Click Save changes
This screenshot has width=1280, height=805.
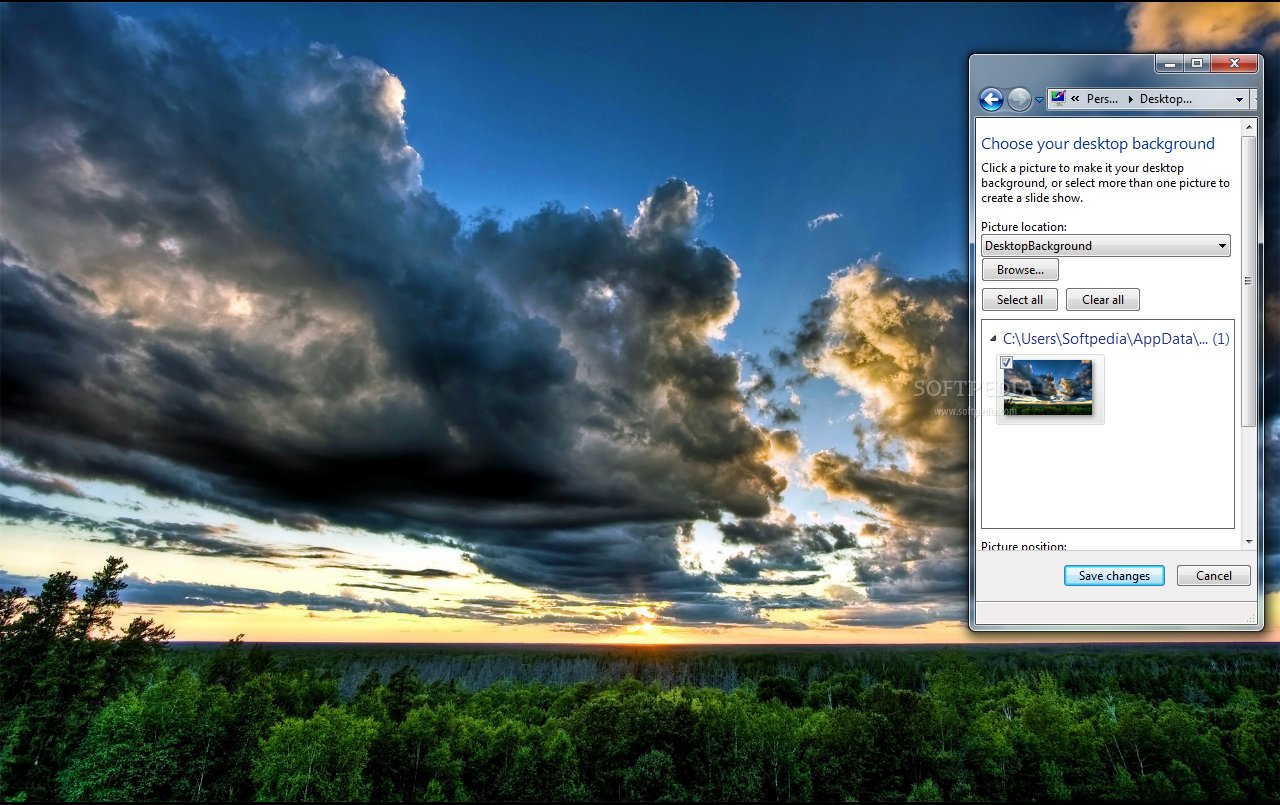click(1114, 576)
